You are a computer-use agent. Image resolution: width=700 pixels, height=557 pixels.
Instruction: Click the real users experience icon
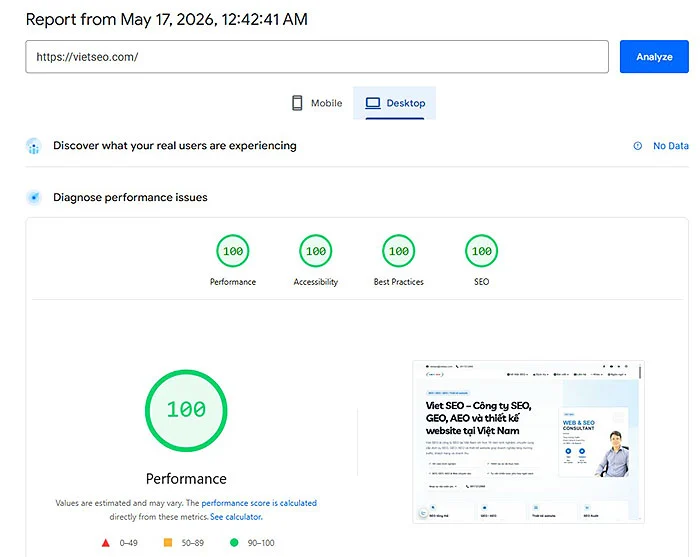click(x=34, y=146)
